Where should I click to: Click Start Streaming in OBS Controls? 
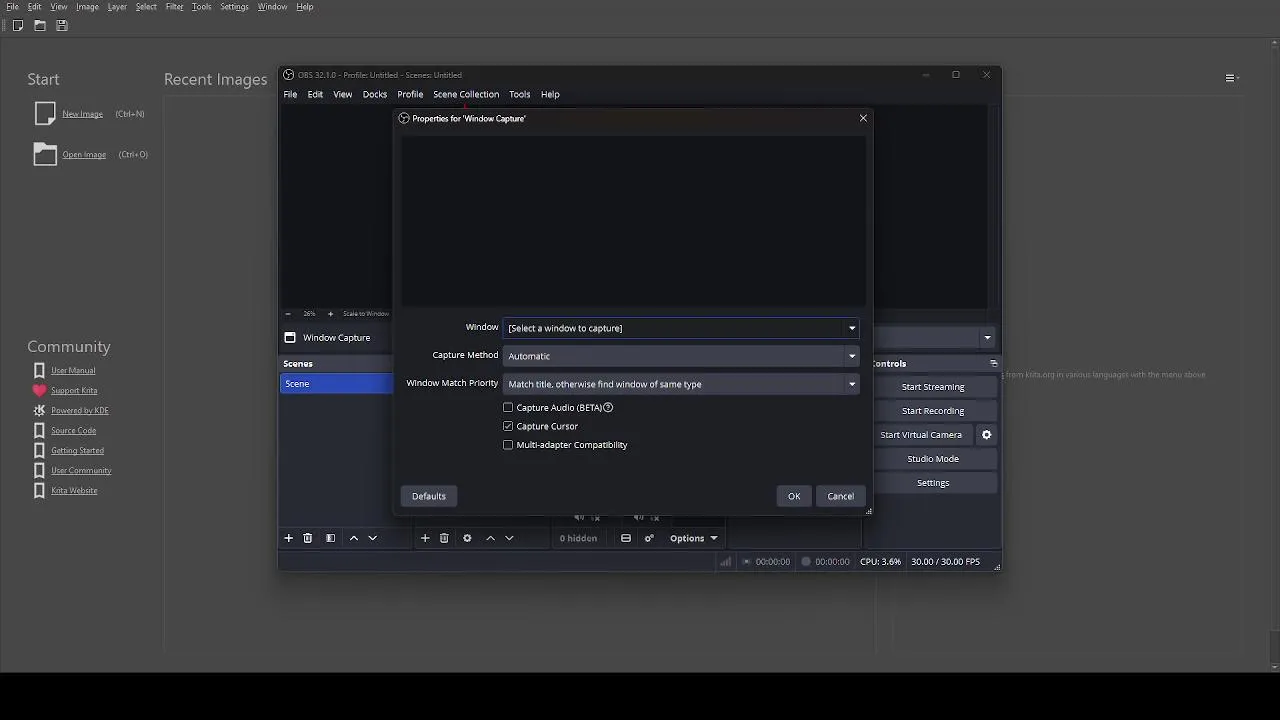(933, 387)
